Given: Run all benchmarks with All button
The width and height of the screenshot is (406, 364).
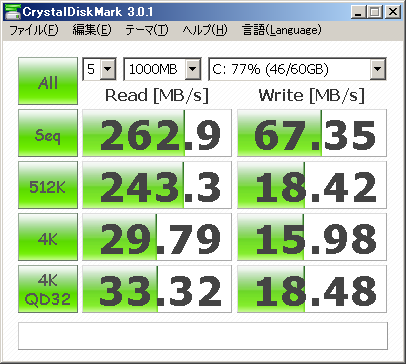Looking at the screenshot, I should pos(48,81).
